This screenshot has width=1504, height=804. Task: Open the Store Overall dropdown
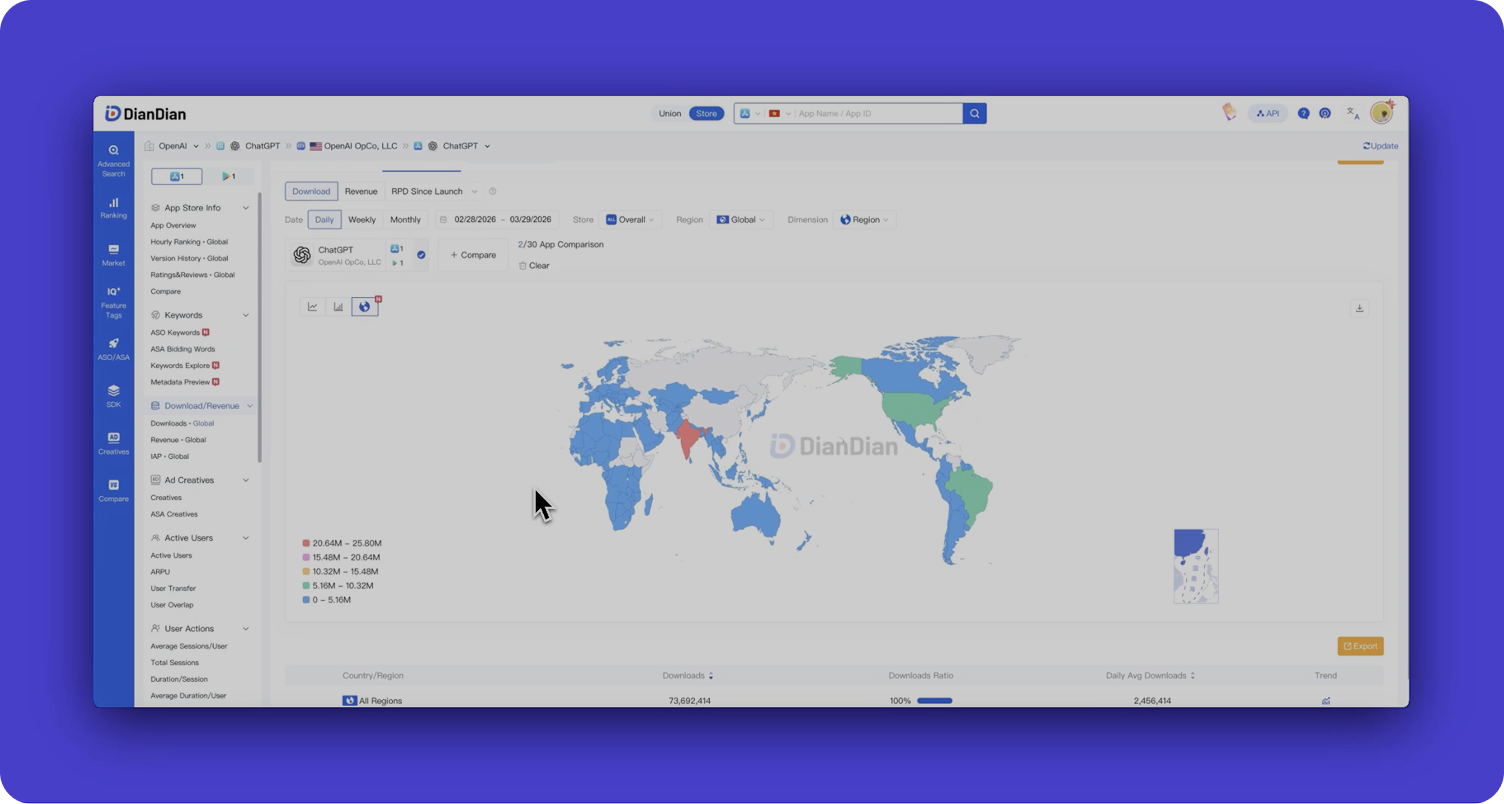tap(630, 220)
